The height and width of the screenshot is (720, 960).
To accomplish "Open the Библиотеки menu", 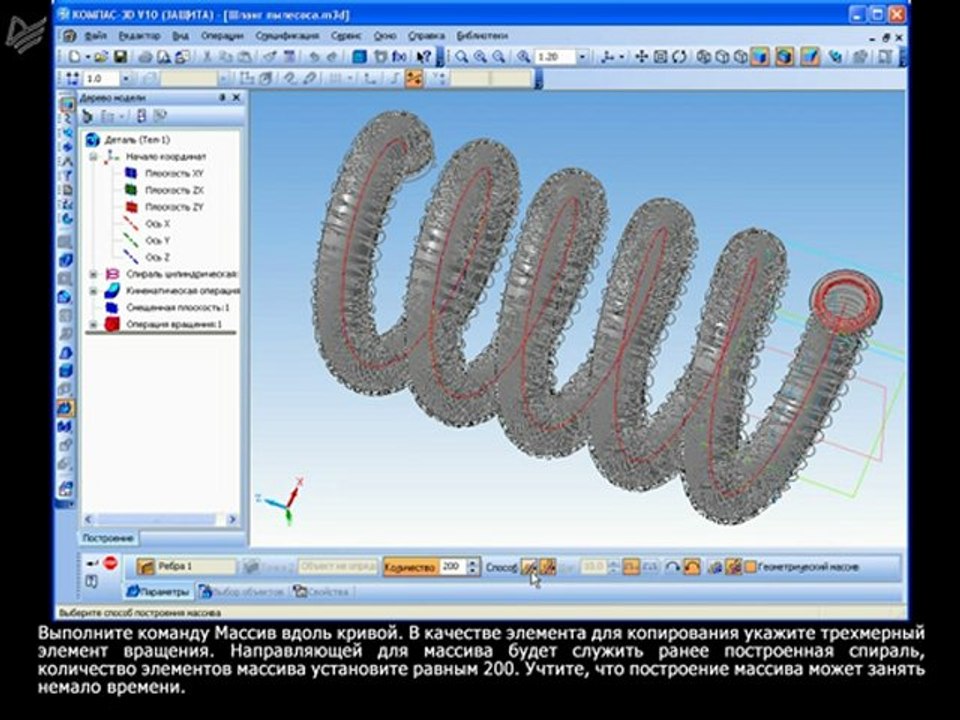I will pos(482,36).
